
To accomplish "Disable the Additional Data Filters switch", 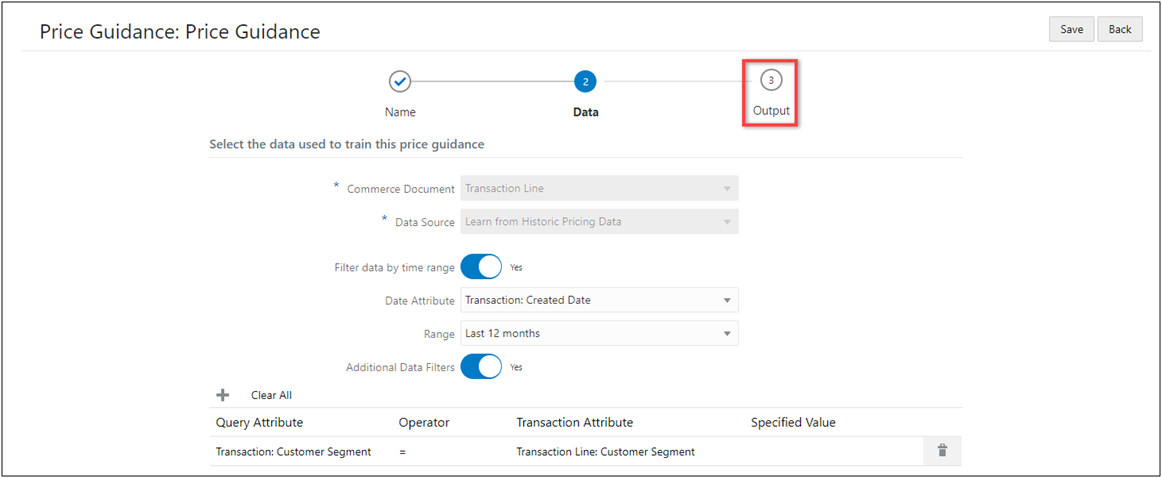I will coord(481,367).
